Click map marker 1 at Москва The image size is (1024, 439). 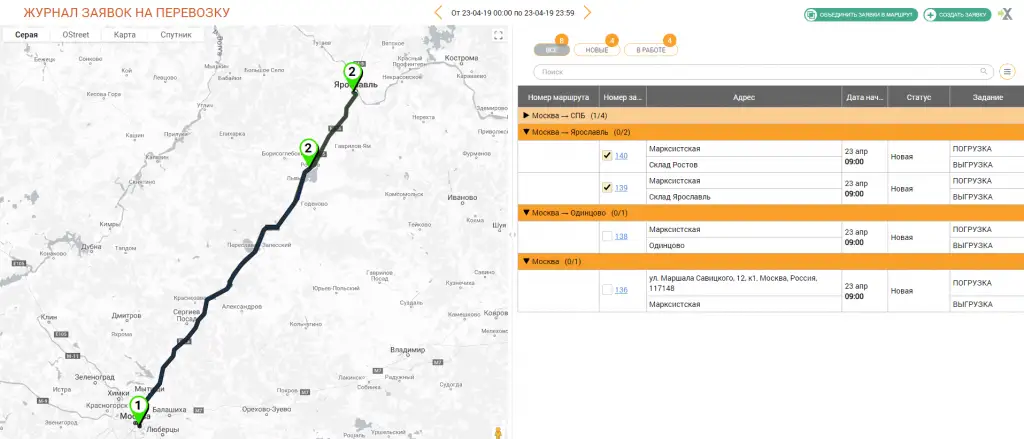click(x=139, y=408)
